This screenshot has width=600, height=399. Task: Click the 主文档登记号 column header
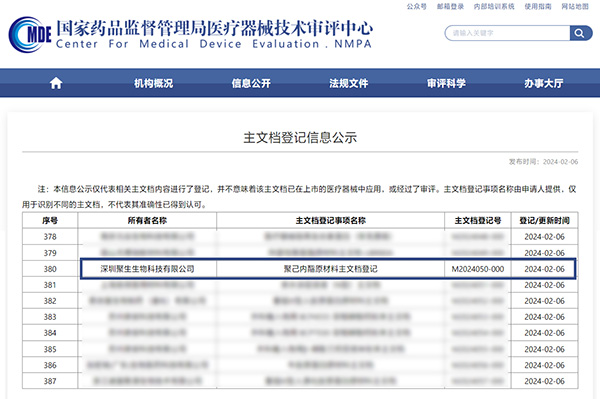[x=478, y=220]
